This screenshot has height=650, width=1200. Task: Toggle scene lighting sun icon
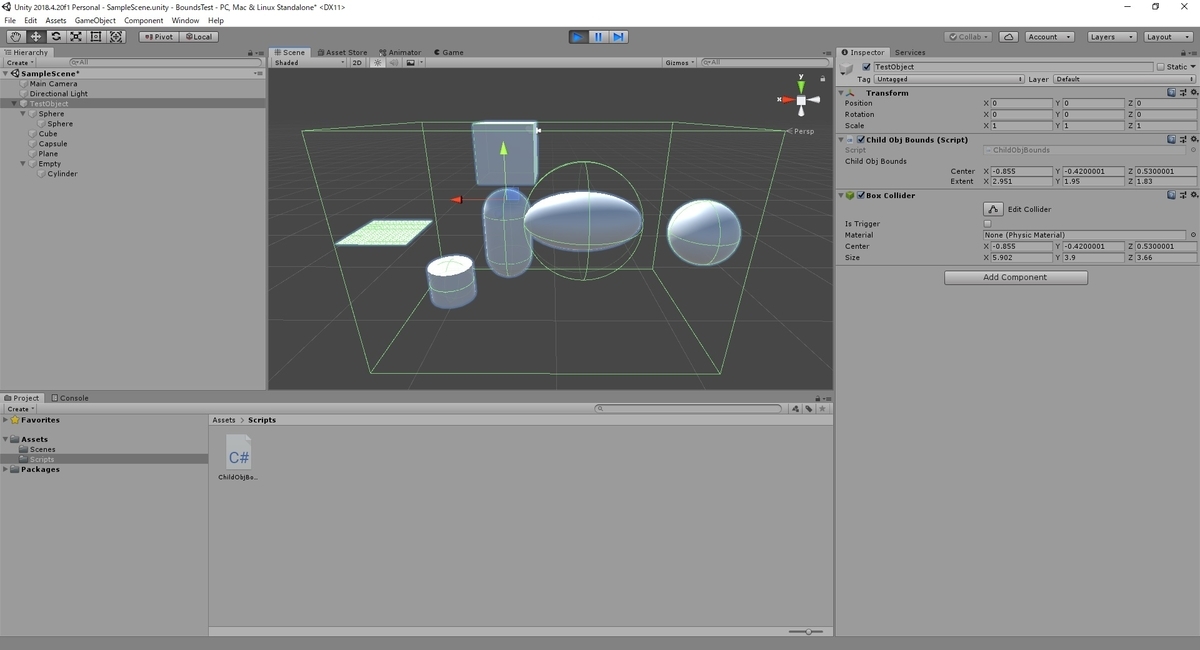pos(378,62)
